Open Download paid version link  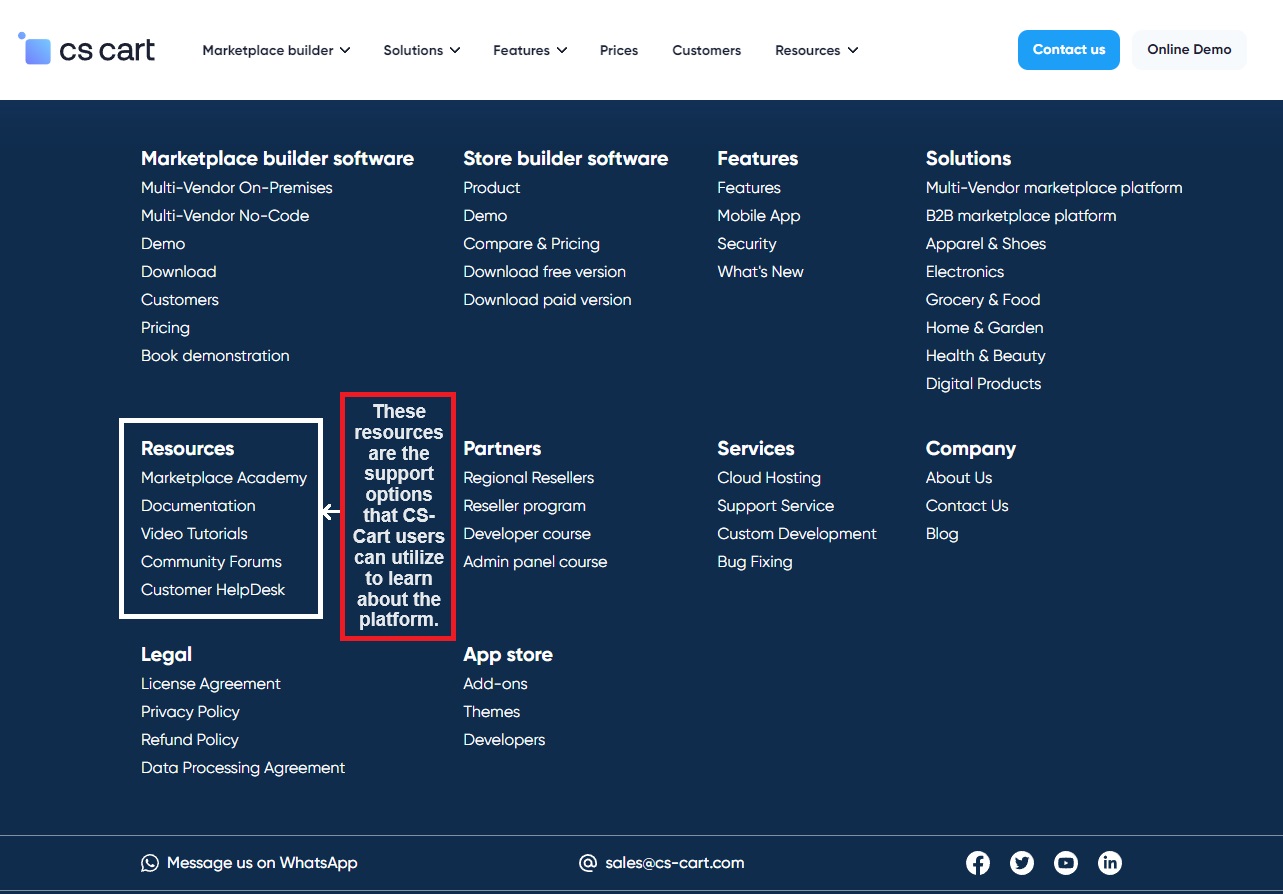pos(548,300)
